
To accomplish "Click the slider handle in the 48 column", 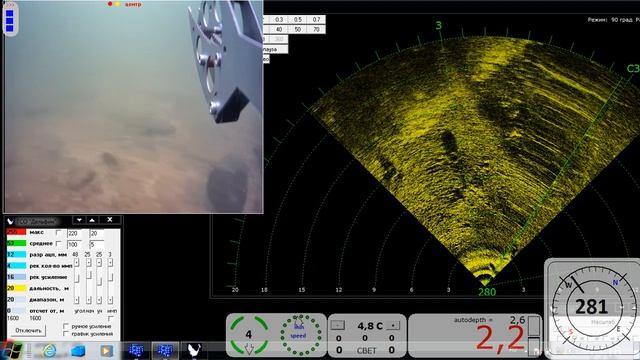I will 76,278.
